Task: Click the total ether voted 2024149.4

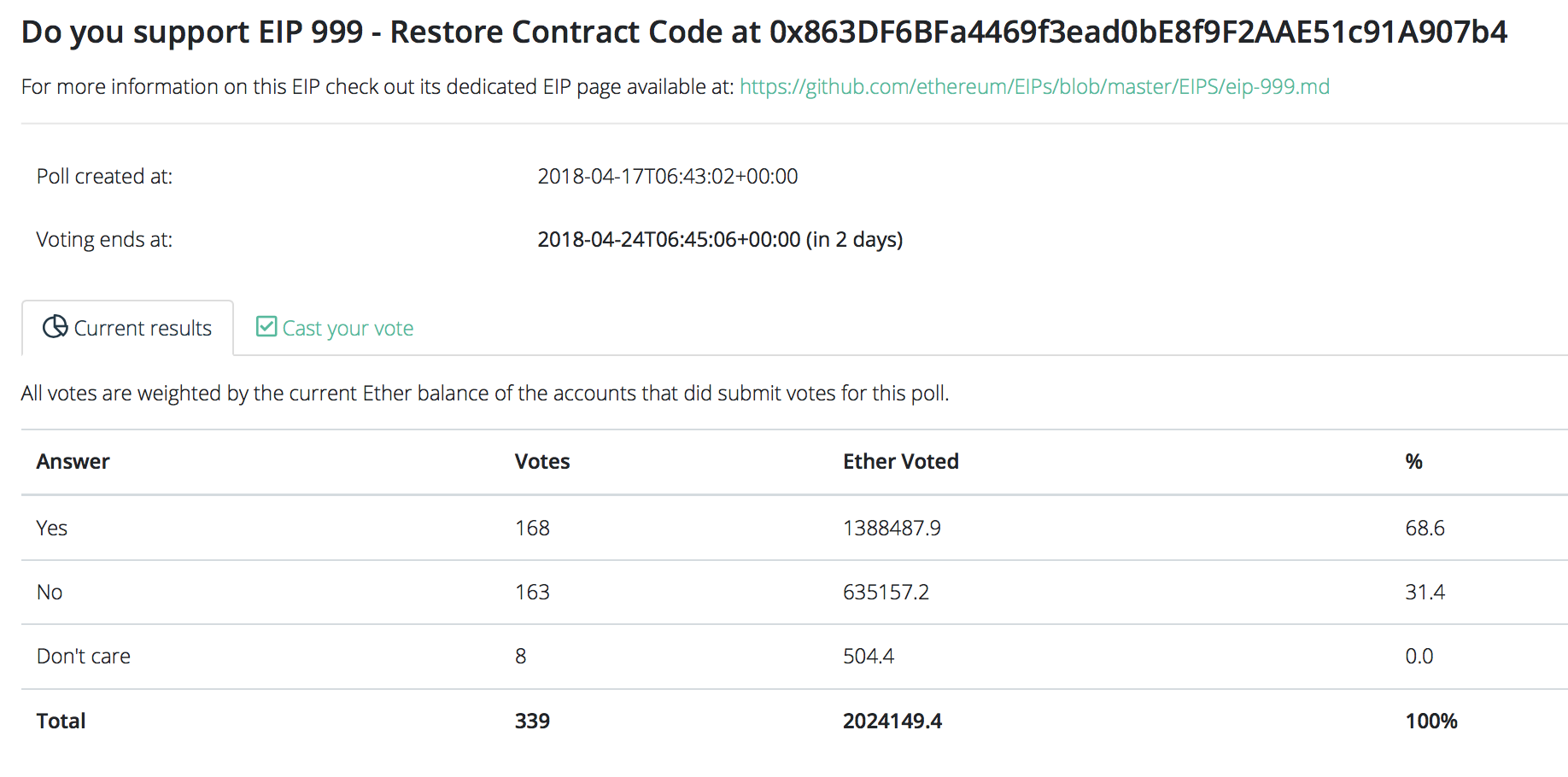Action: (x=892, y=721)
